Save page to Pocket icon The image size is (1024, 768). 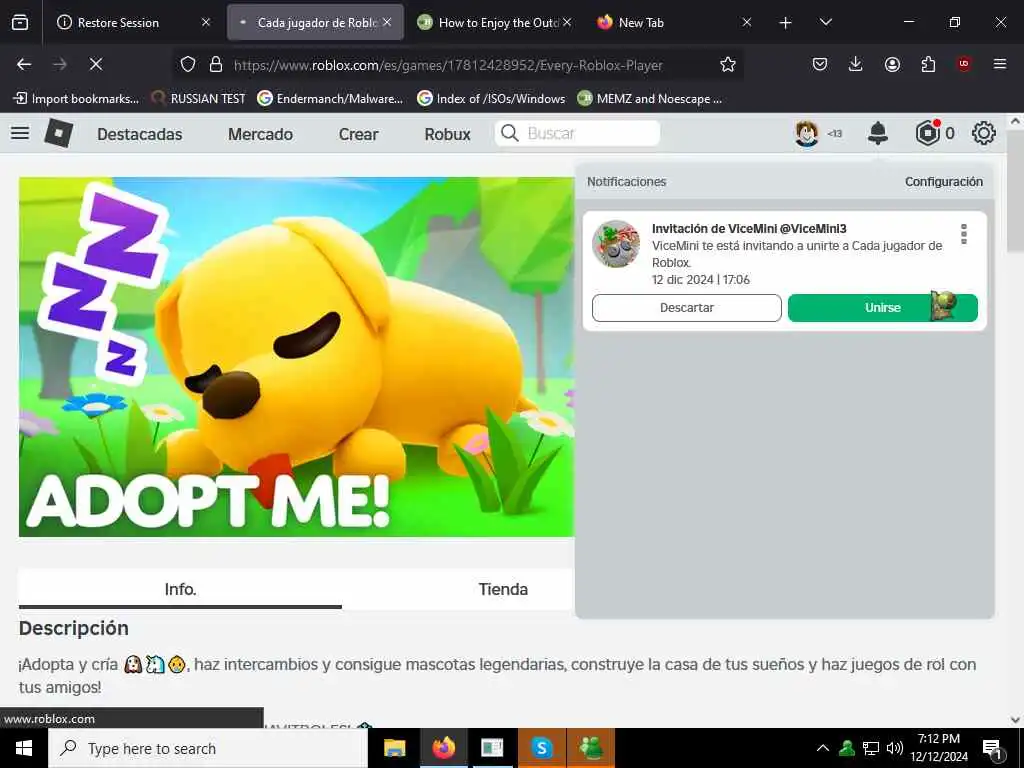point(820,64)
